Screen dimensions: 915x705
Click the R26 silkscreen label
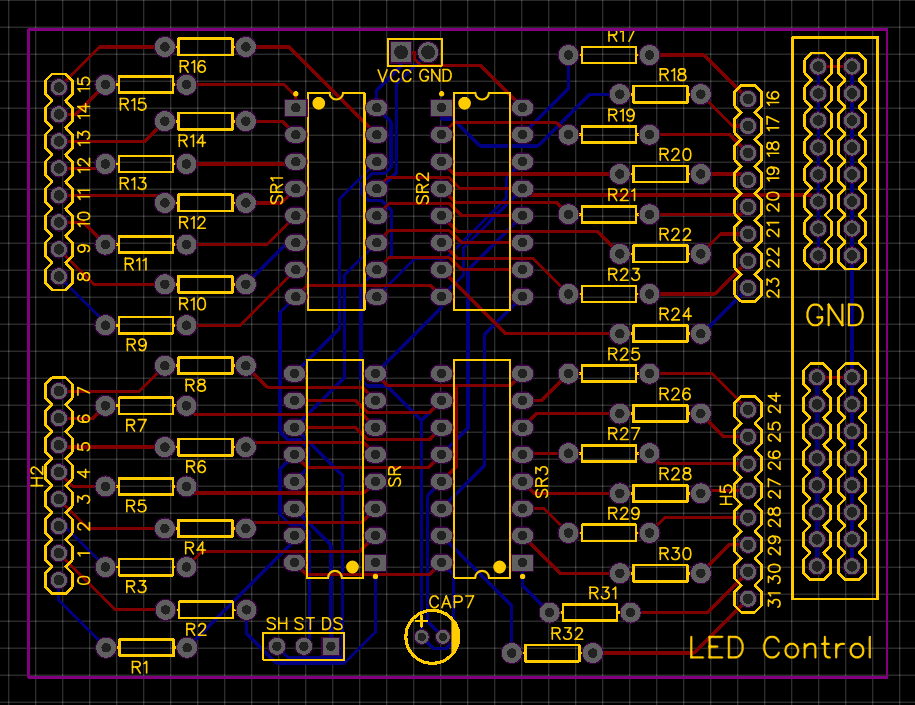[675, 395]
